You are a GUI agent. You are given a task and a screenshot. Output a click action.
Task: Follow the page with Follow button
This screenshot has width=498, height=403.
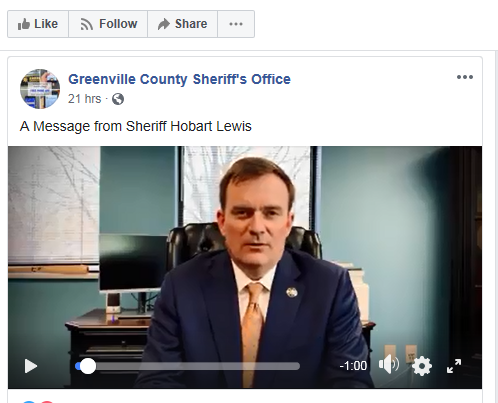pyautogui.click(x=108, y=24)
